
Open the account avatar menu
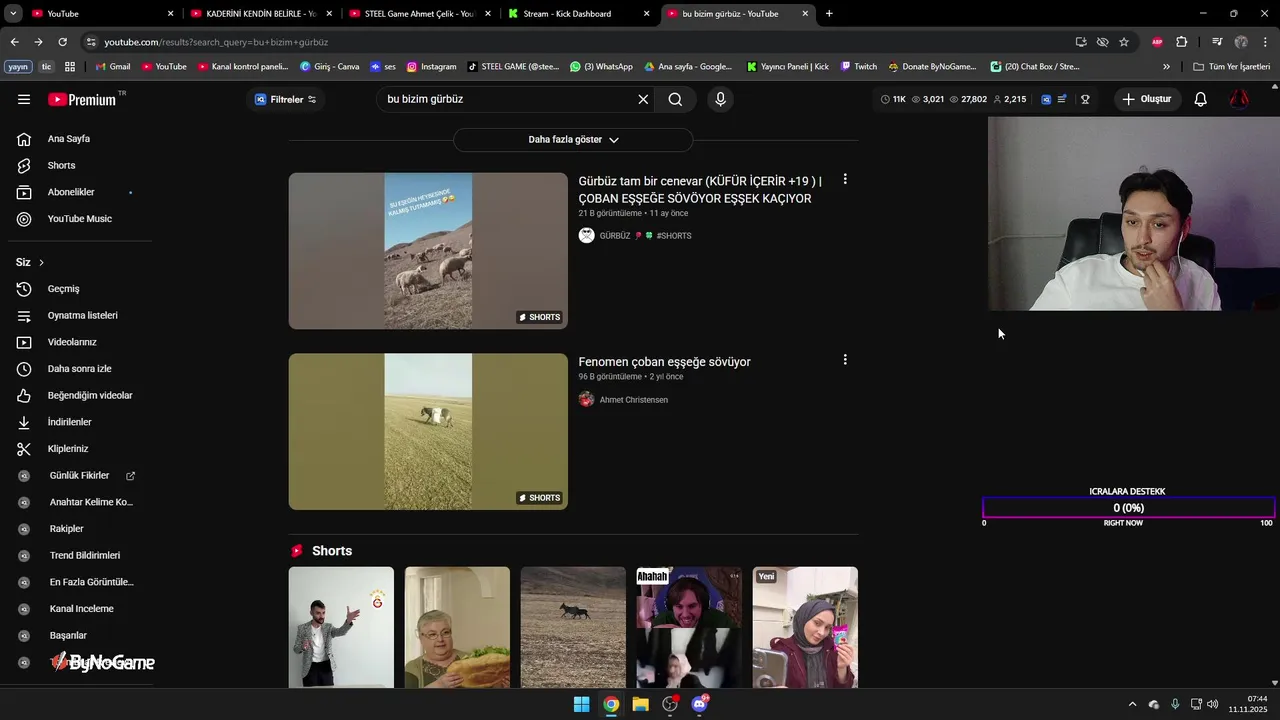click(1239, 99)
